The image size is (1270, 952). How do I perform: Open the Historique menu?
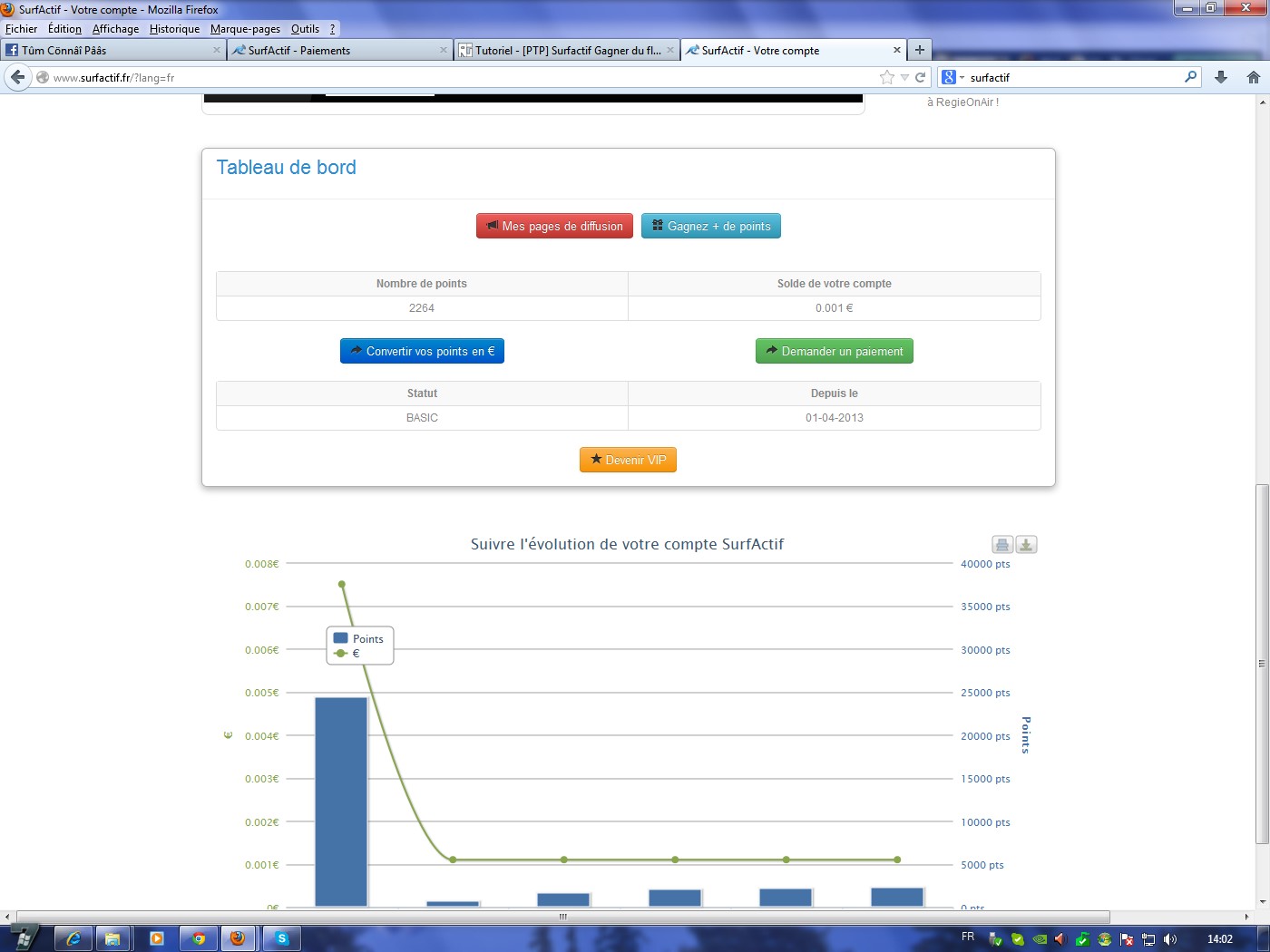[x=174, y=29]
